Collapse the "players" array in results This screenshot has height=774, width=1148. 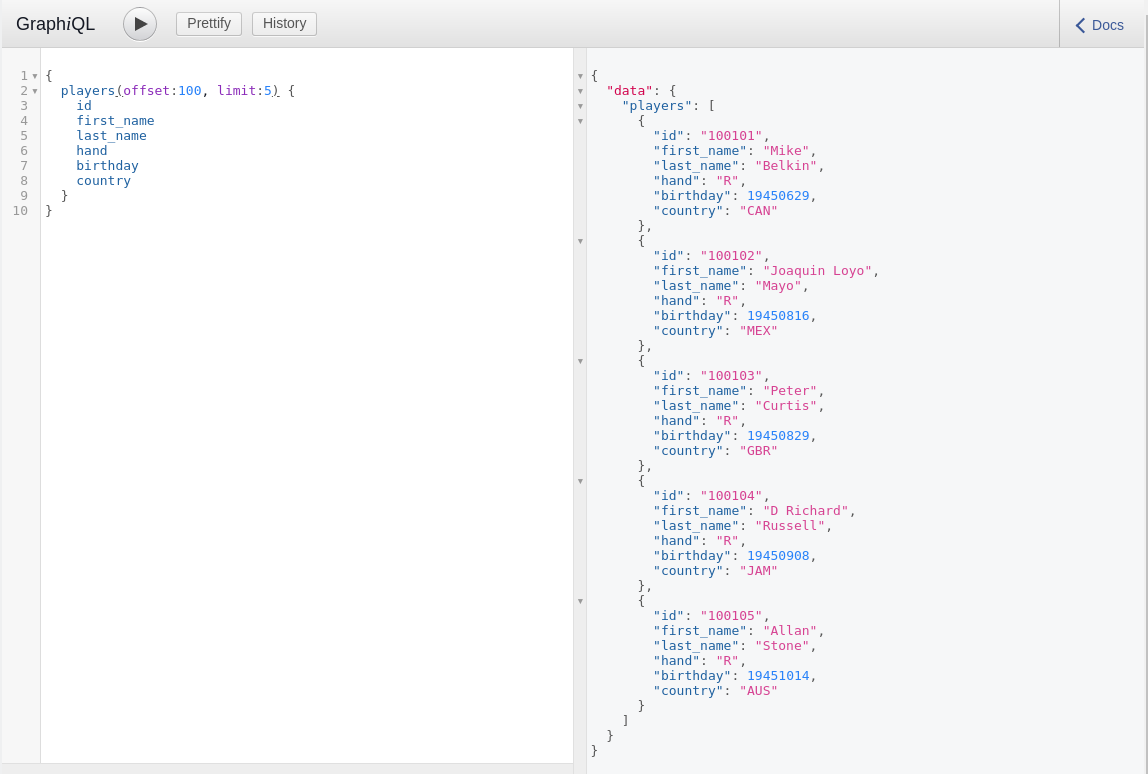(580, 106)
